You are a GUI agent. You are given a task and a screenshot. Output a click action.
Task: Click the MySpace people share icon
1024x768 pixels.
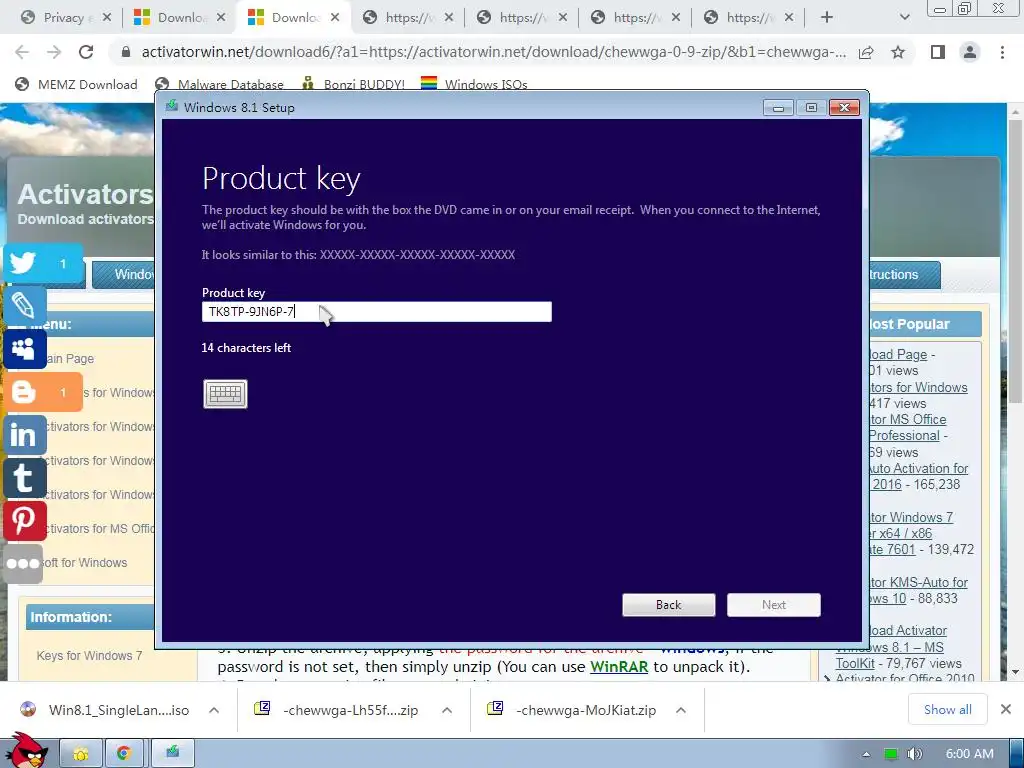(25, 349)
